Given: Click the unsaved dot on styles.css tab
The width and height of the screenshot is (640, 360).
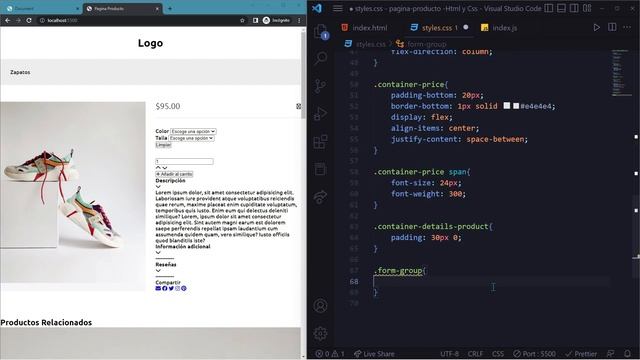Looking at the screenshot, I should (x=466, y=27).
